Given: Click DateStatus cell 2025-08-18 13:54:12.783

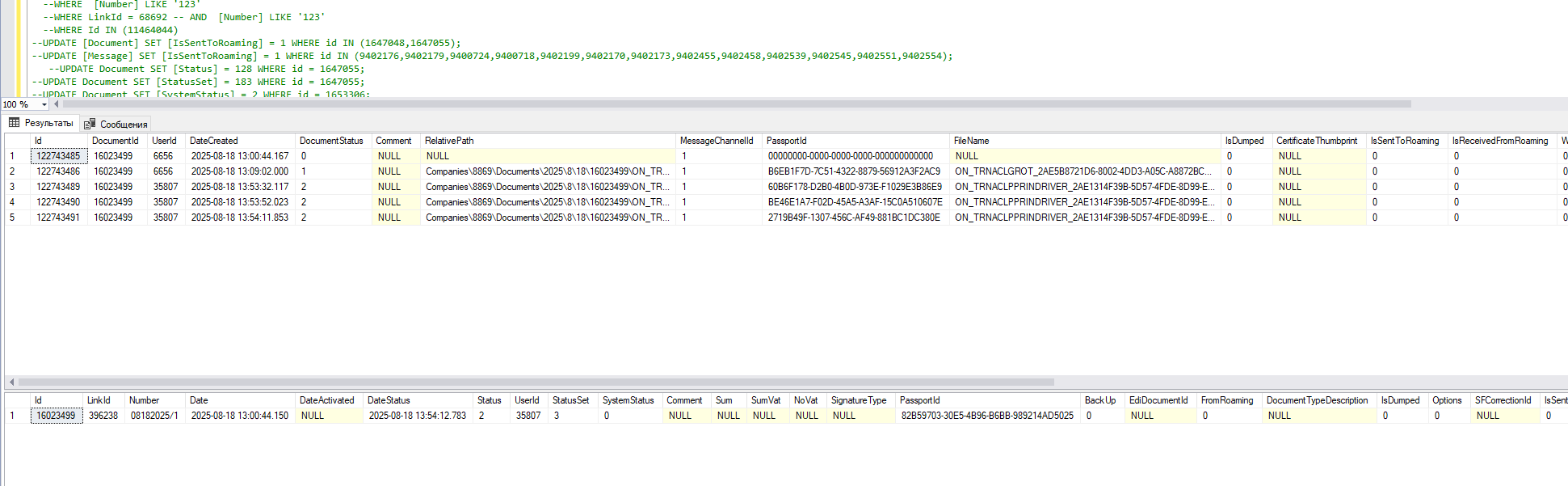Looking at the screenshot, I should (418, 416).
